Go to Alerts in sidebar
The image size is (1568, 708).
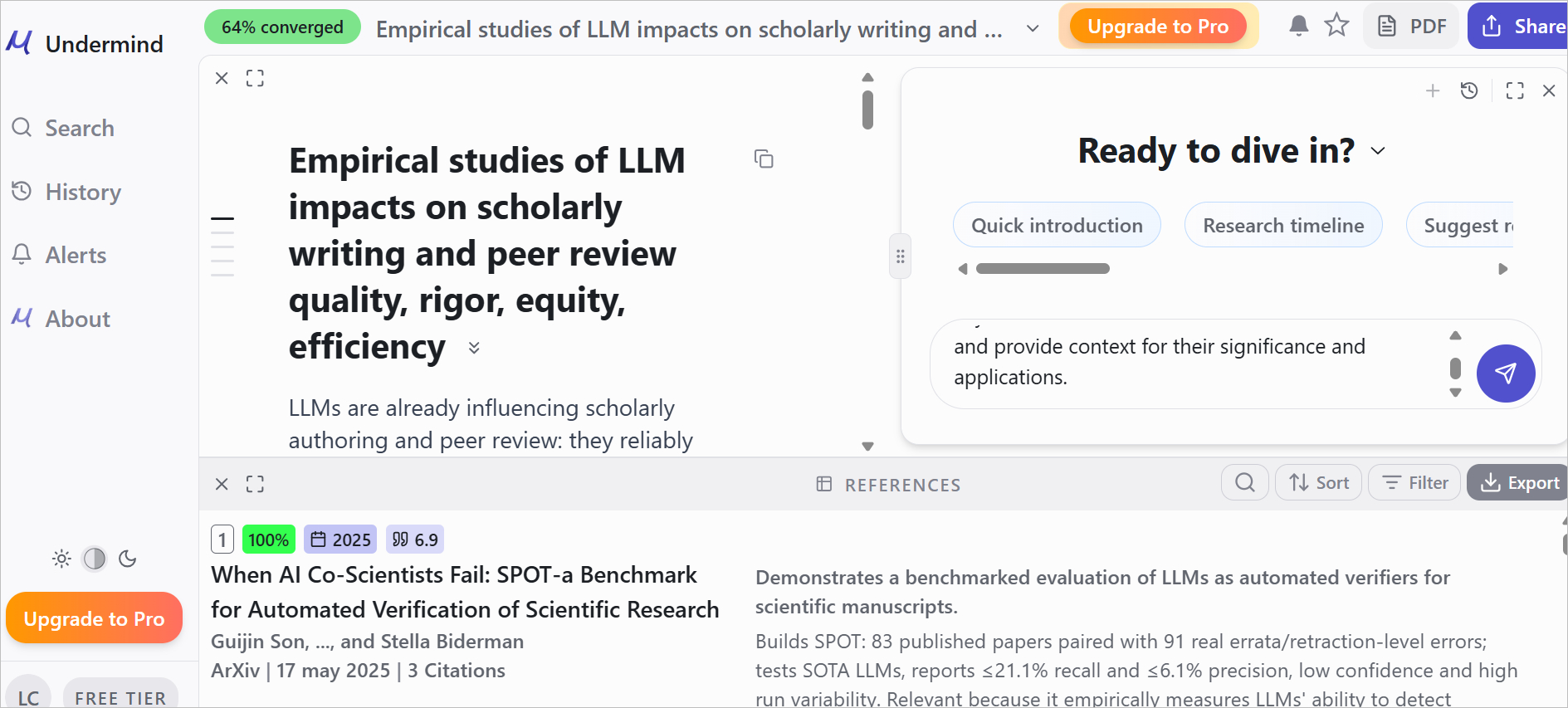(75, 255)
